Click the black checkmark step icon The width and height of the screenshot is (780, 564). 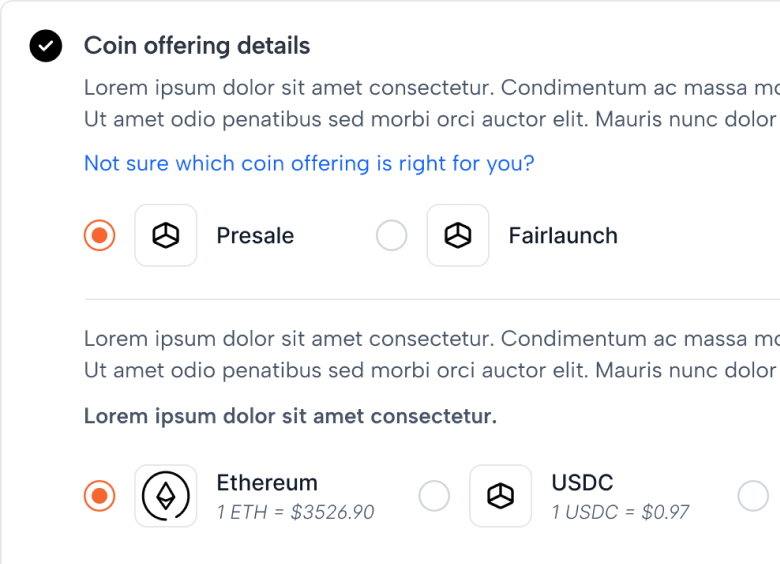(46, 46)
